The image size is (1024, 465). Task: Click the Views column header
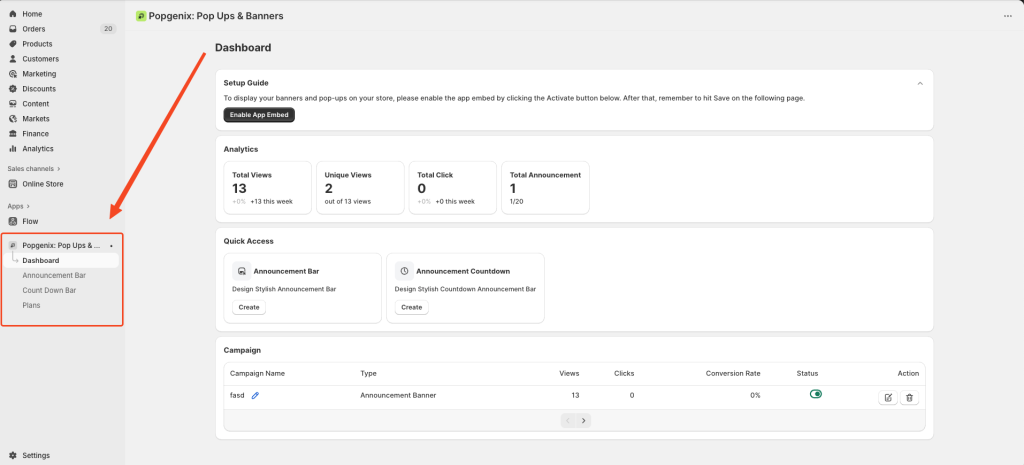[x=569, y=374]
